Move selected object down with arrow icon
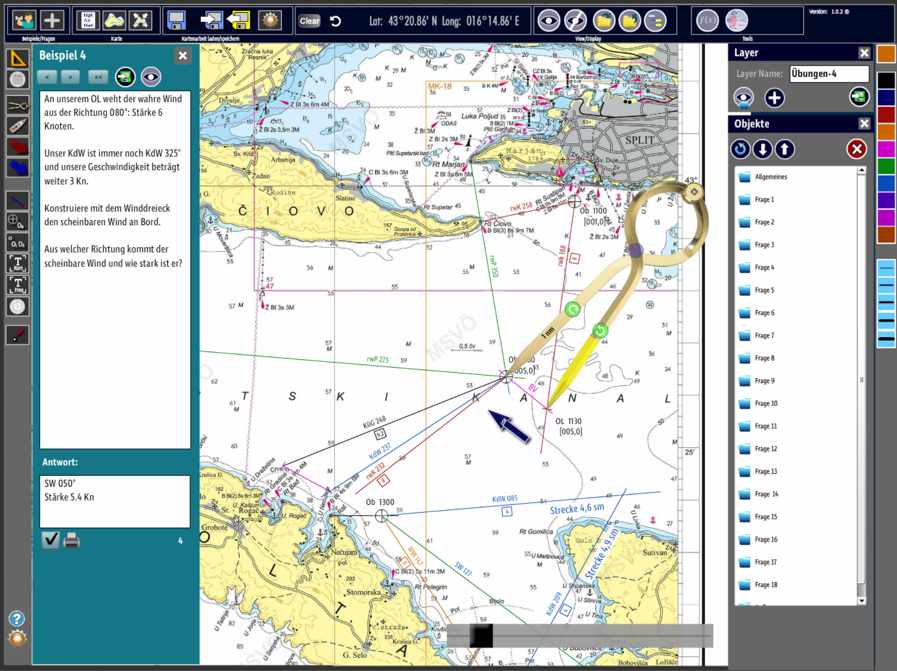 click(762, 149)
